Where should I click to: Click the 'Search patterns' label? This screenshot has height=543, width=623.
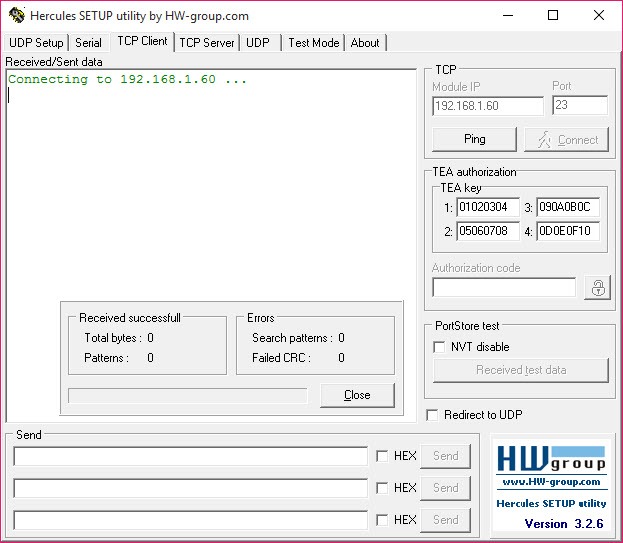[292, 338]
